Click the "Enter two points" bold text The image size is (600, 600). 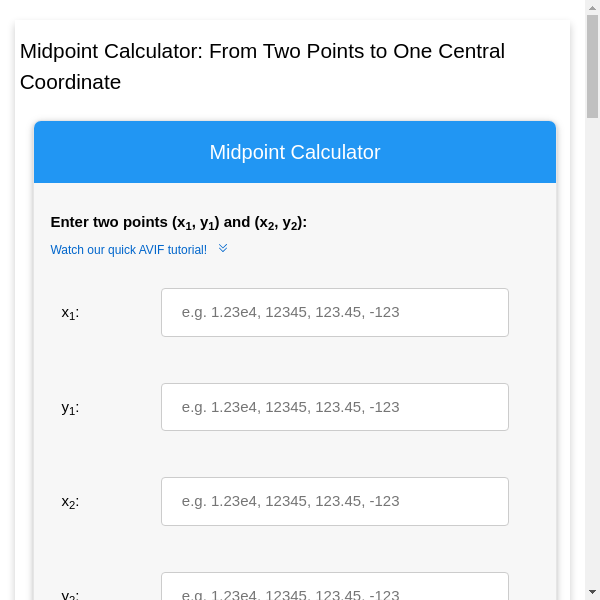(x=109, y=222)
